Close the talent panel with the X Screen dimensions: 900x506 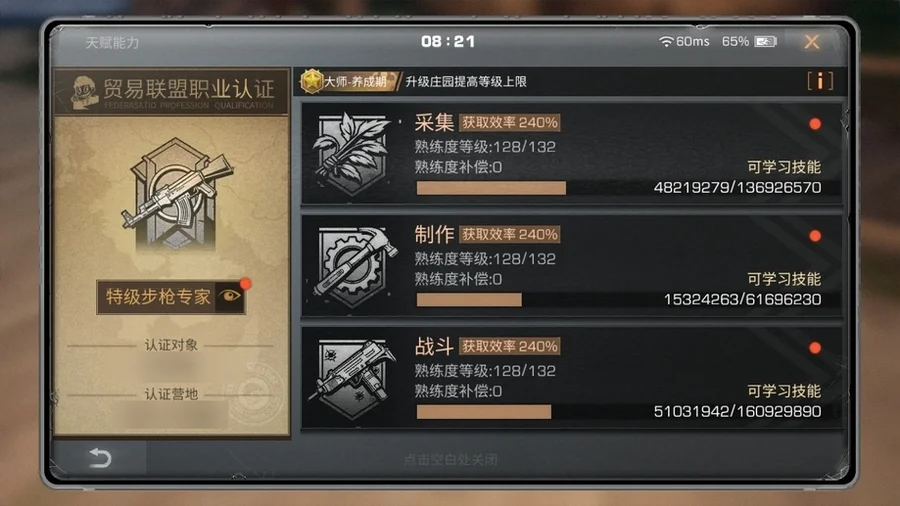pyautogui.click(x=812, y=42)
